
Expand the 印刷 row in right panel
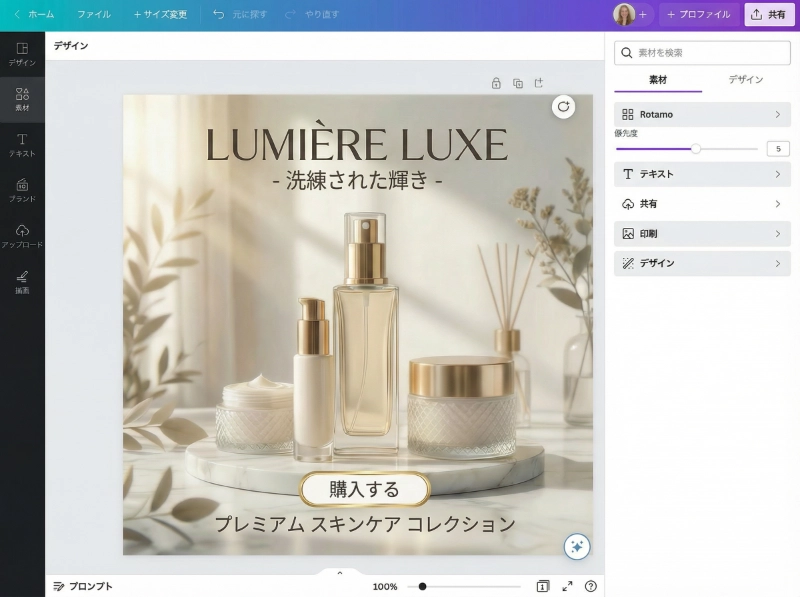pos(702,233)
